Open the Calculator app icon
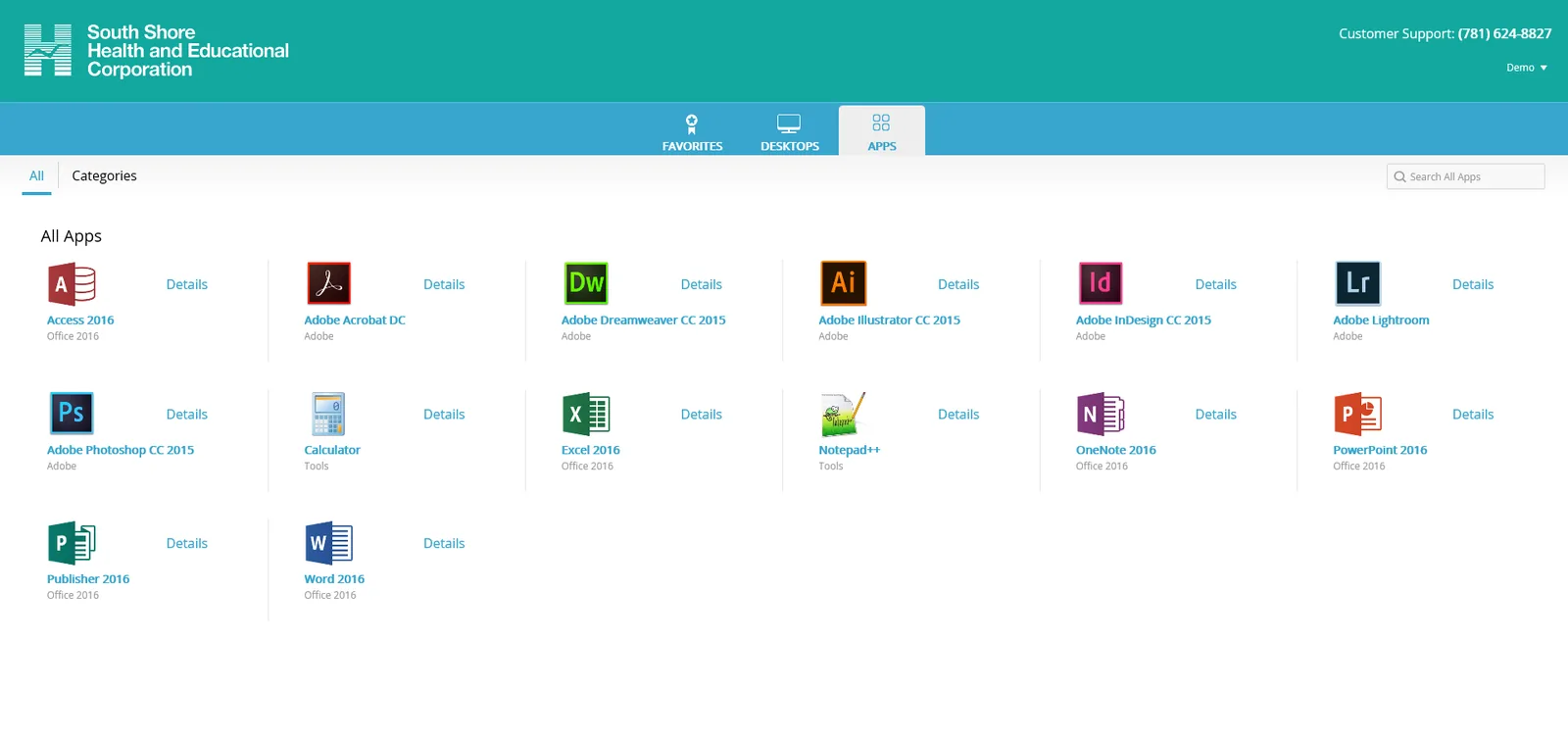Screen dimensions: 1568x740 [x=328, y=414]
